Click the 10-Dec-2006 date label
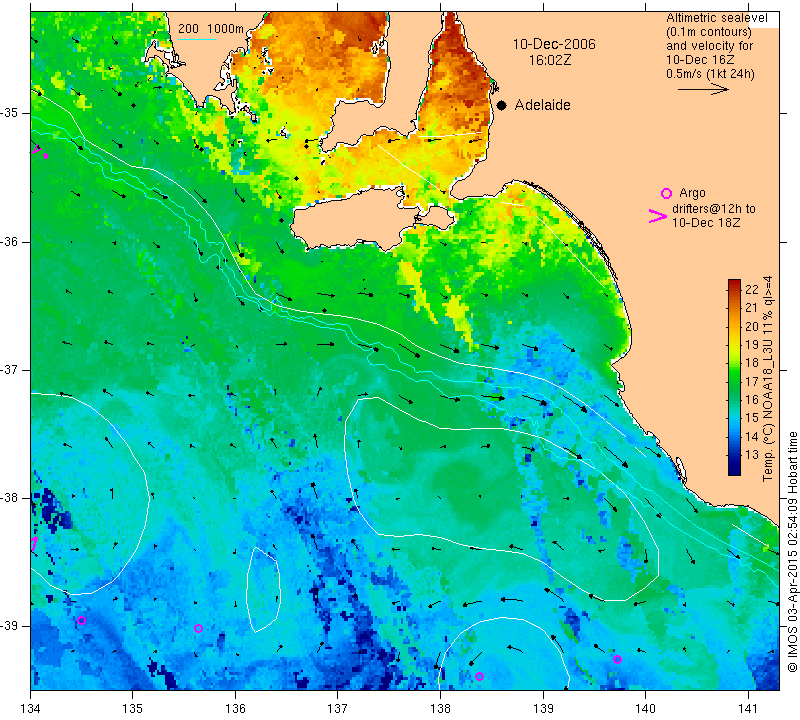This screenshot has height=720, width=800. (554, 44)
